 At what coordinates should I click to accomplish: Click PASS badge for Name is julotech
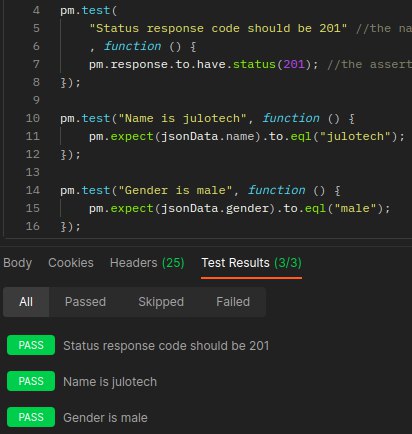31,381
